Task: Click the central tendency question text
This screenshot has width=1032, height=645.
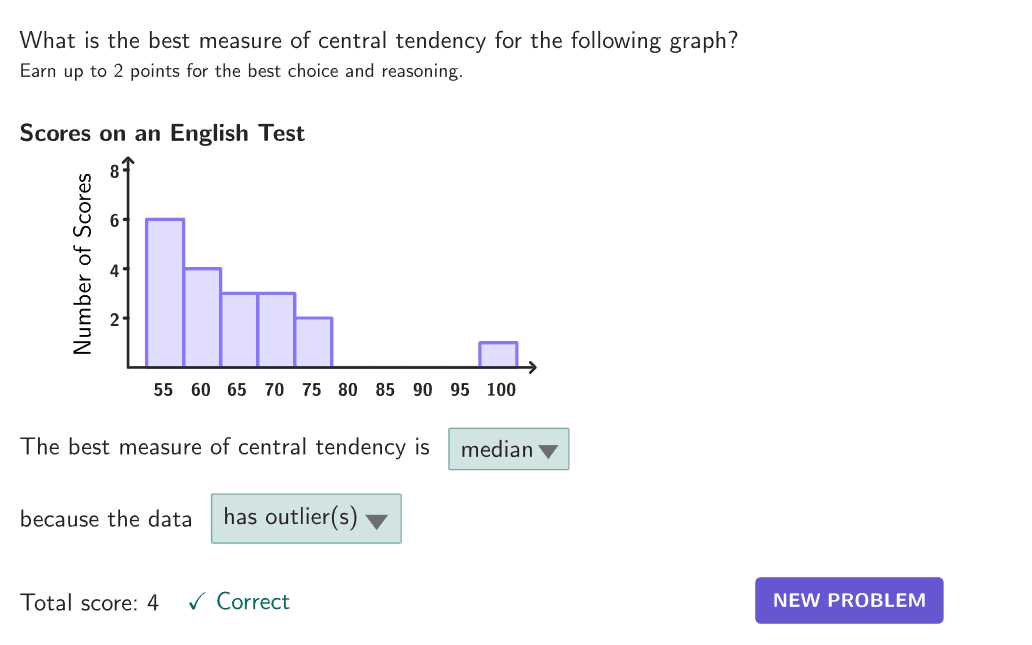Action: 379,41
